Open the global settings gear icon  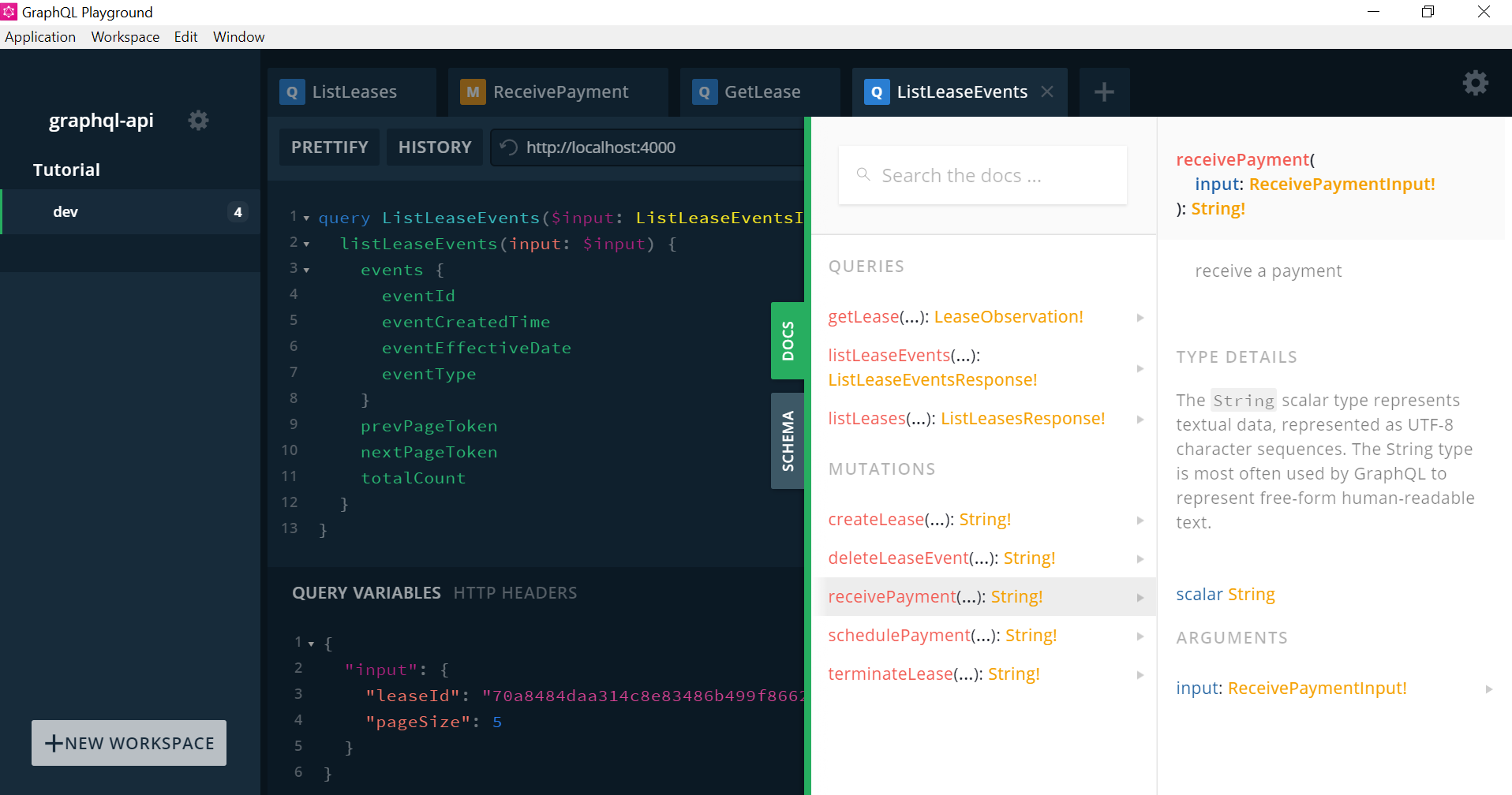click(1475, 83)
